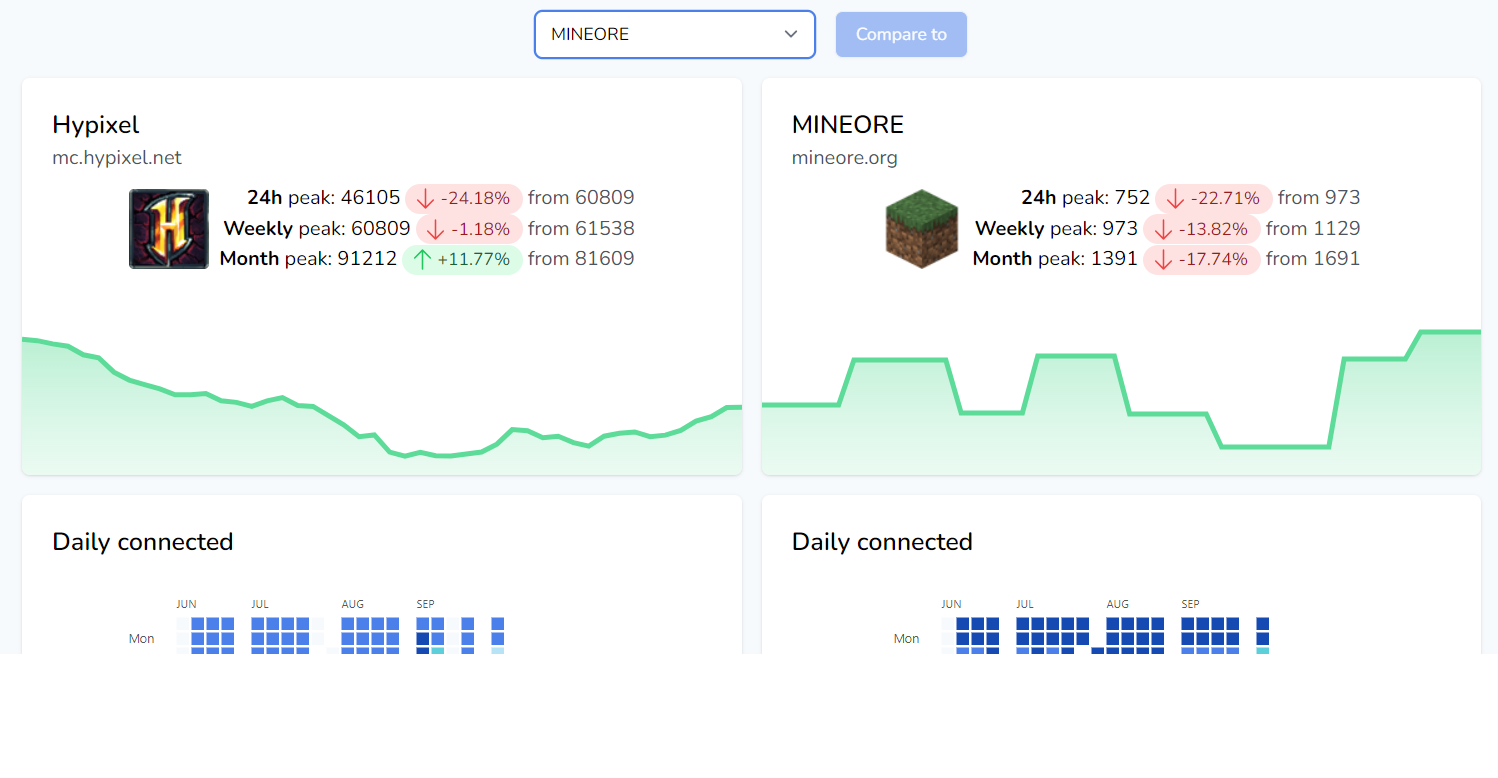Select Hypixel Weekly peak value 60809

(x=381, y=229)
